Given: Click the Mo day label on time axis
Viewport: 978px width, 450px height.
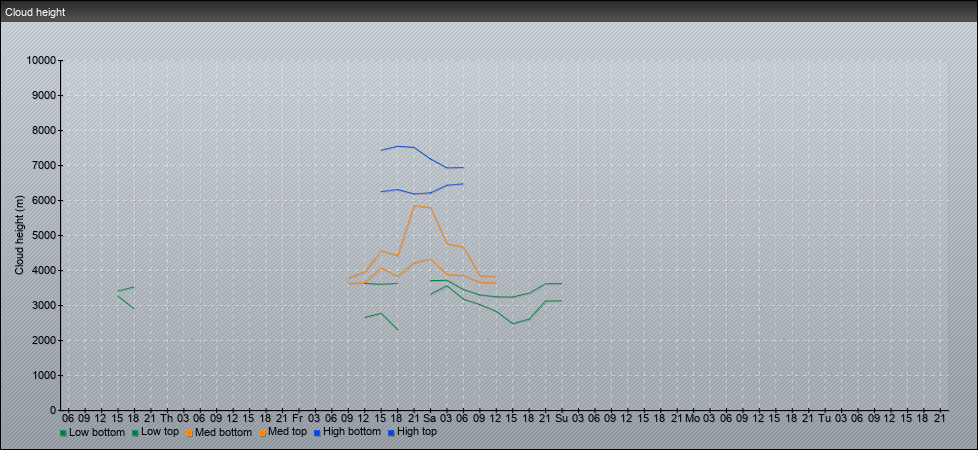Looking at the screenshot, I should (692, 418).
